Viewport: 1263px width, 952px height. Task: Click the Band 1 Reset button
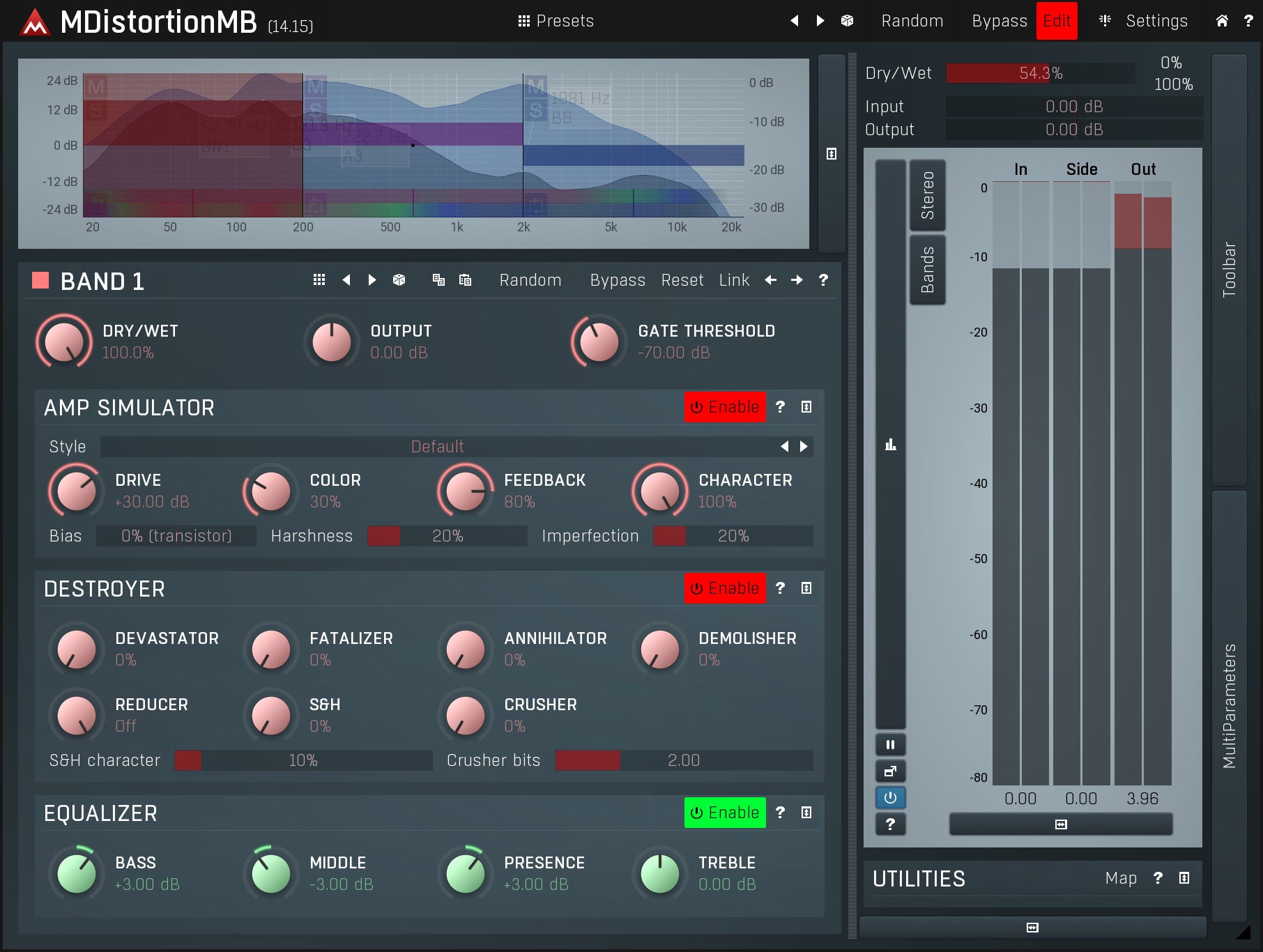click(x=682, y=280)
